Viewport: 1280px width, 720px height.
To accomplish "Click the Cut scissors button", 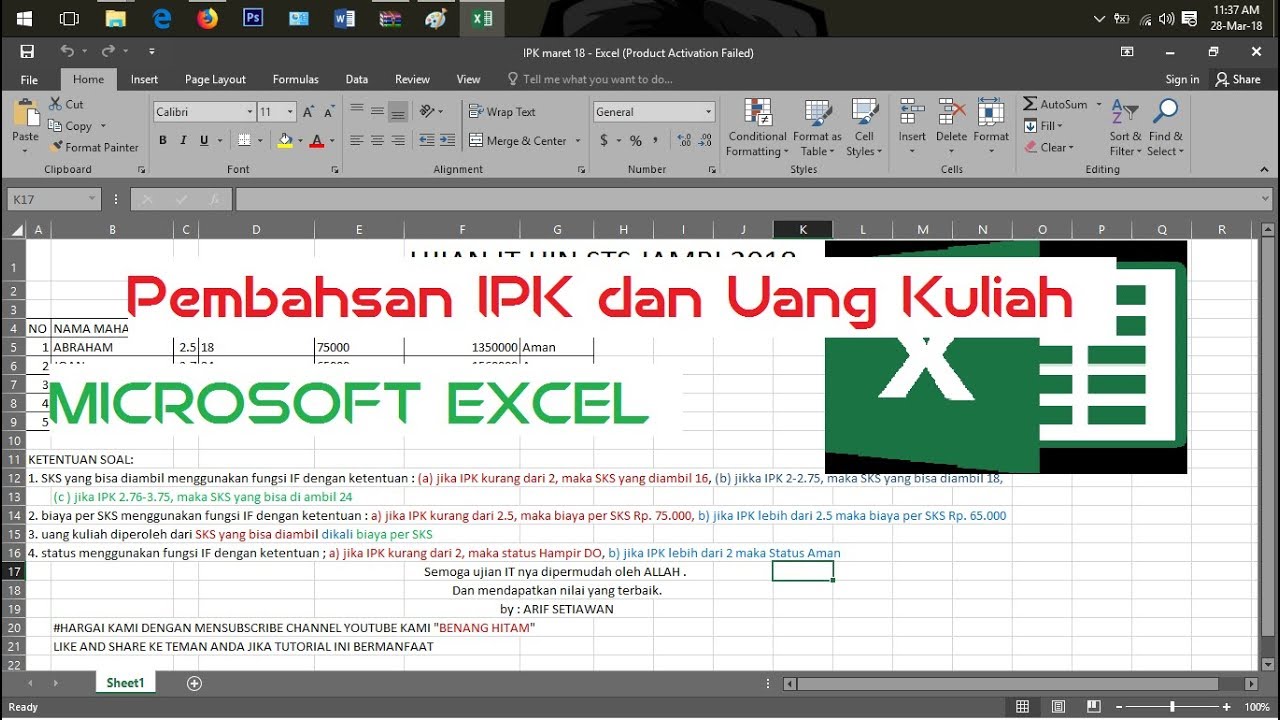I will coord(66,104).
